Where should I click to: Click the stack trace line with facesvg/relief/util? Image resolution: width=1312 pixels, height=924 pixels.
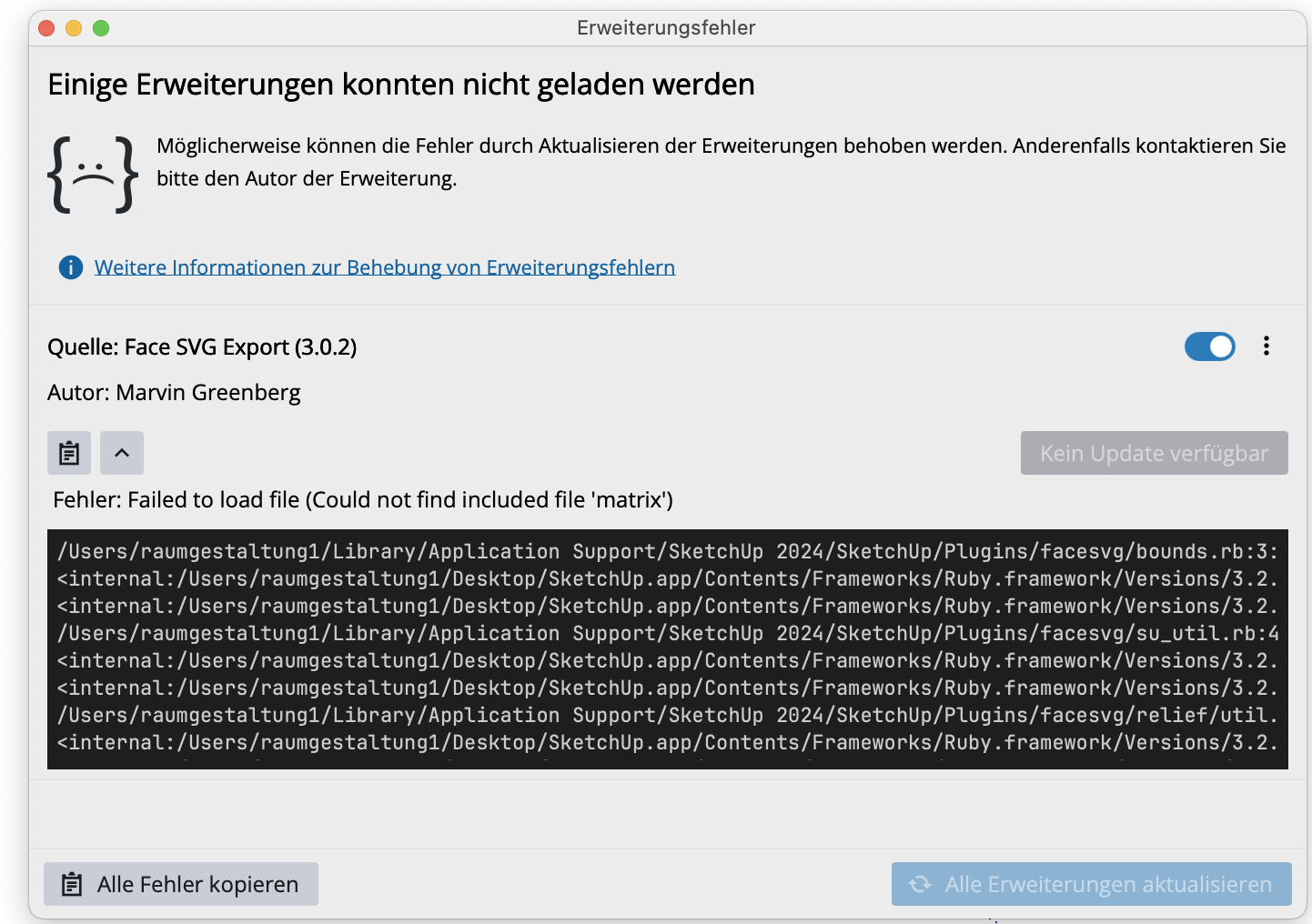[x=667, y=716]
